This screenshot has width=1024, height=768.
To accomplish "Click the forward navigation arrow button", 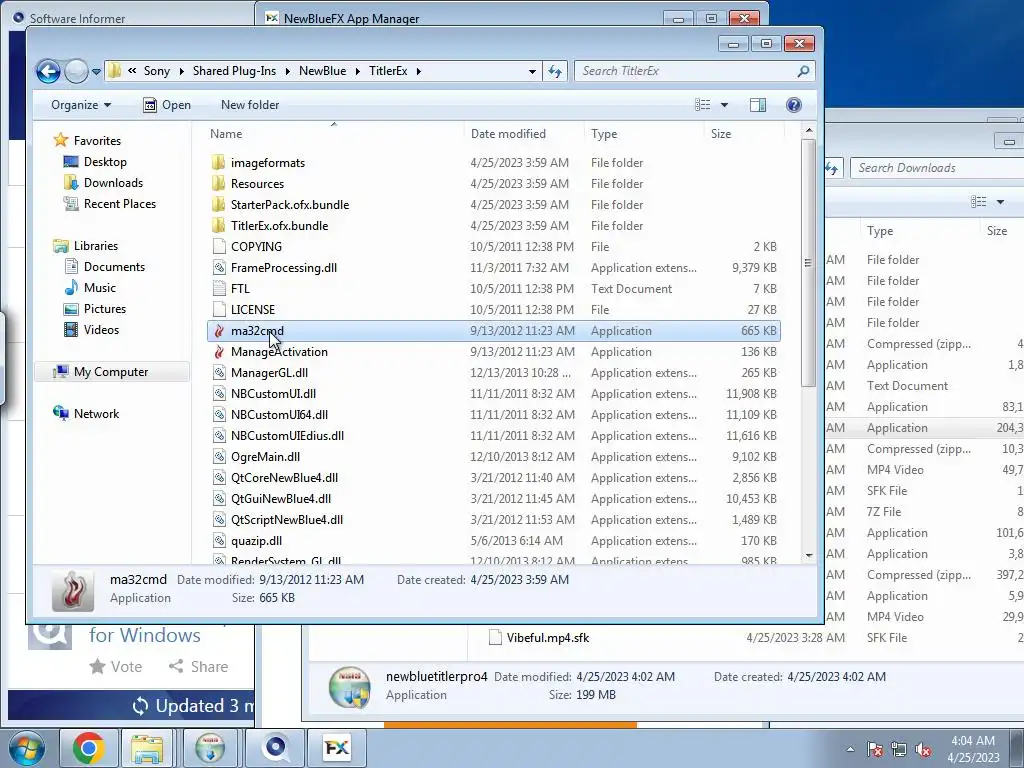I will pos(76,71).
